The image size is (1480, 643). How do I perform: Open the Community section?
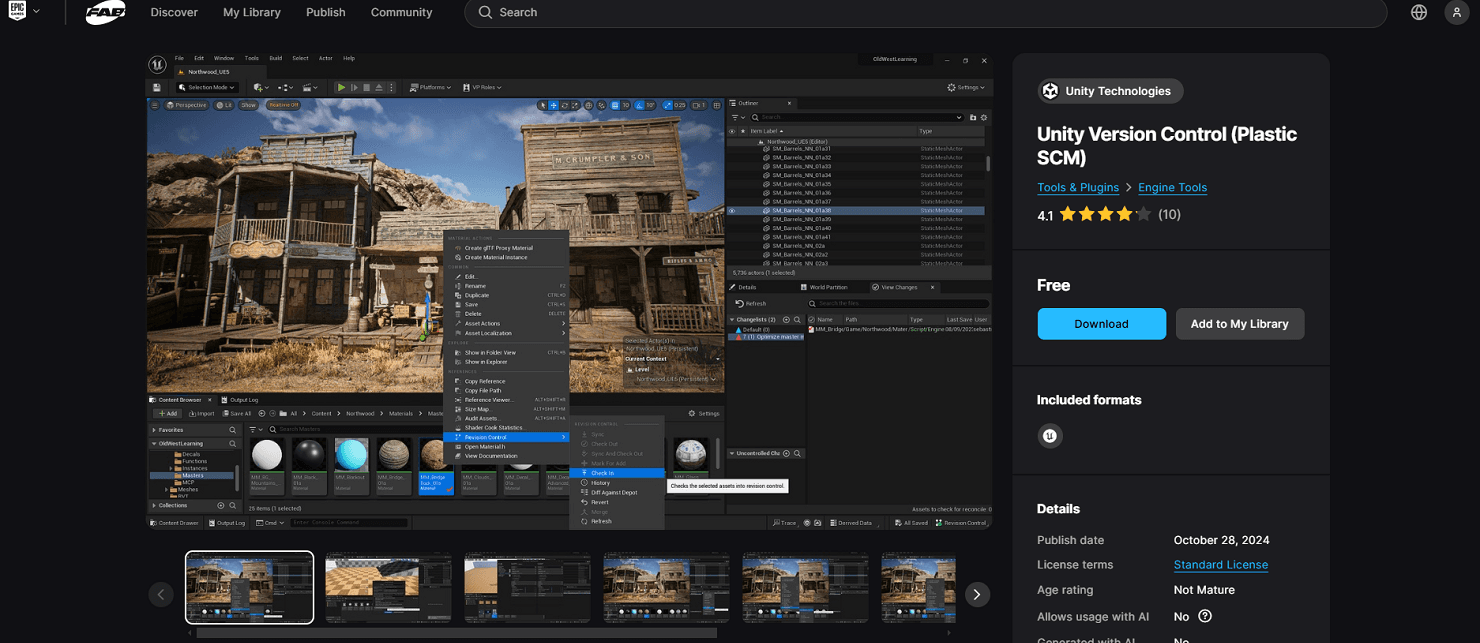[x=401, y=12]
